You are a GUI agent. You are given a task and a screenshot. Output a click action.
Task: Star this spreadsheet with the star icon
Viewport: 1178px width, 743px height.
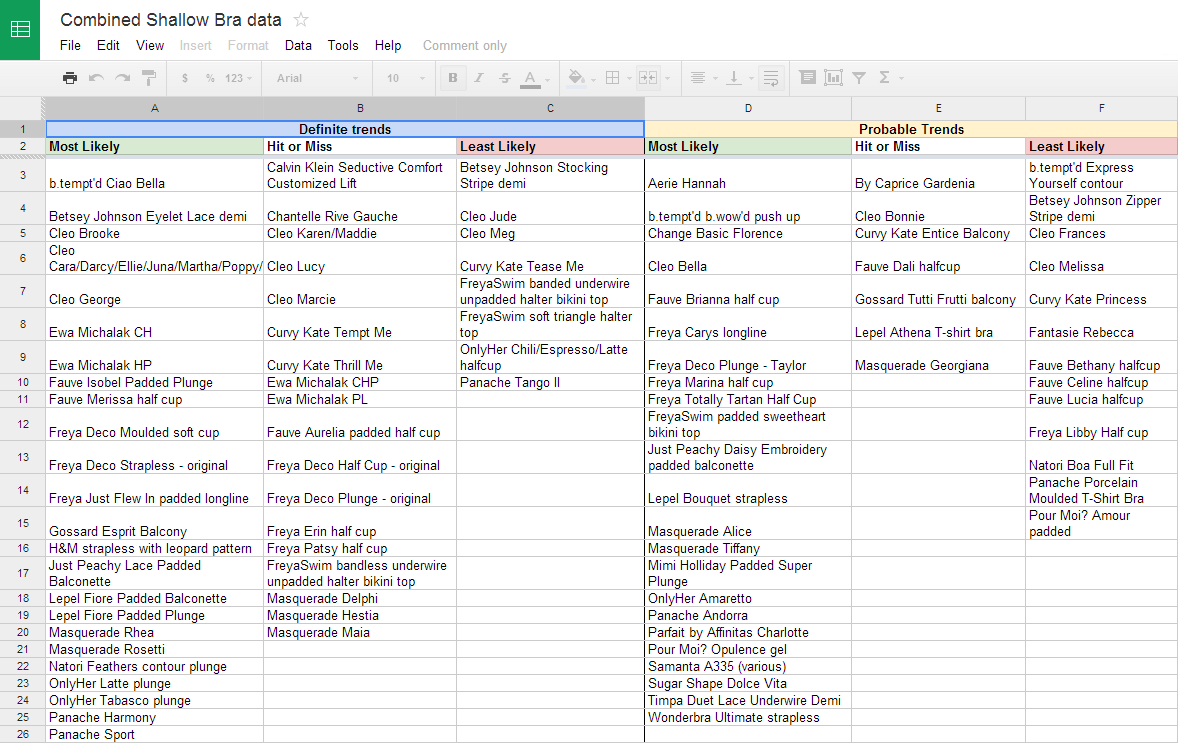tap(301, 20)
